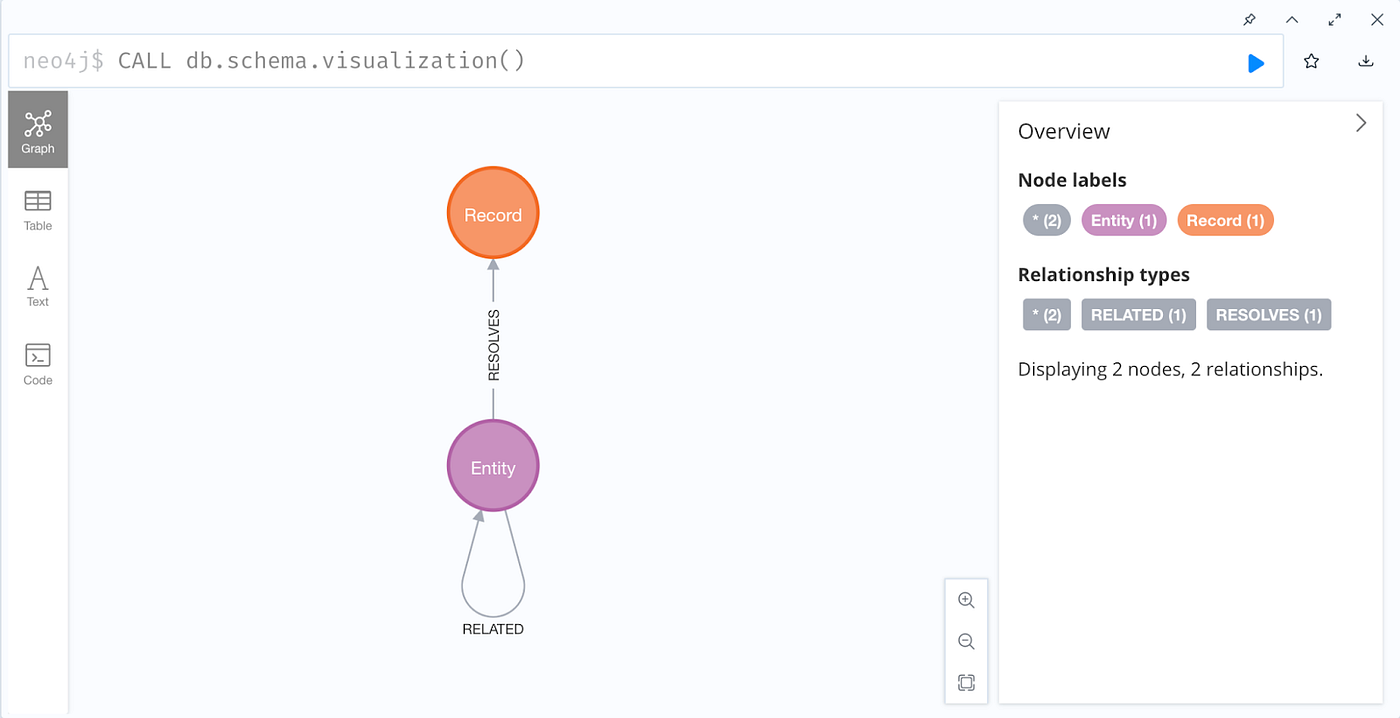Run the query with the play button

coord(1256,63)
